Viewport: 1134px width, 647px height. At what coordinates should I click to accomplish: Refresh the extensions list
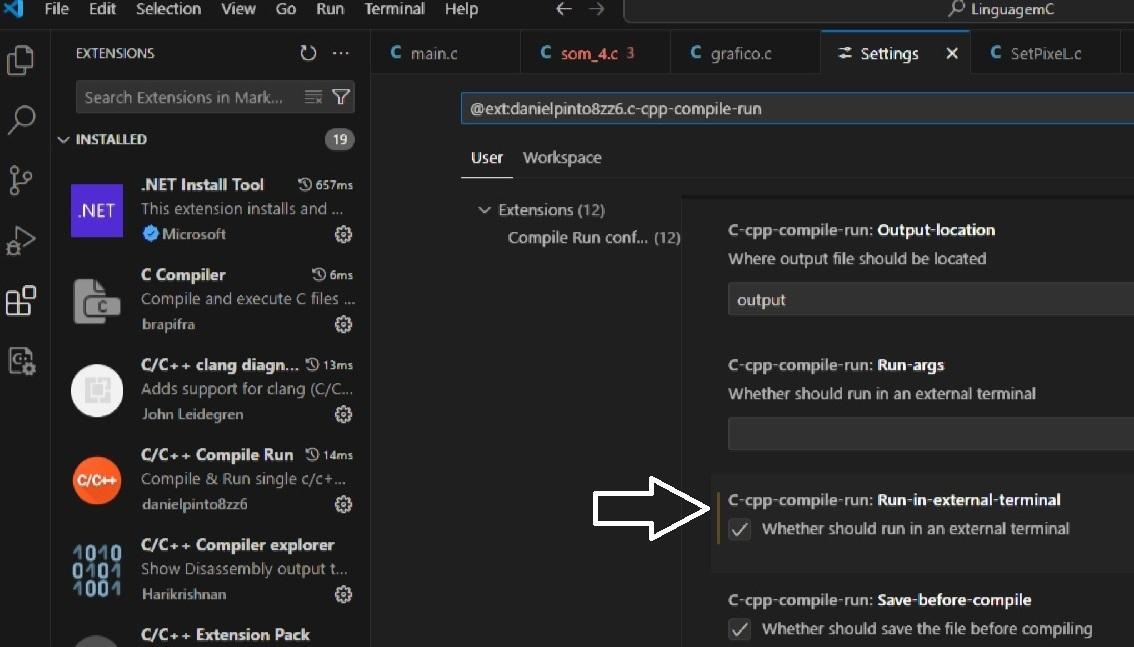(308, 53)
